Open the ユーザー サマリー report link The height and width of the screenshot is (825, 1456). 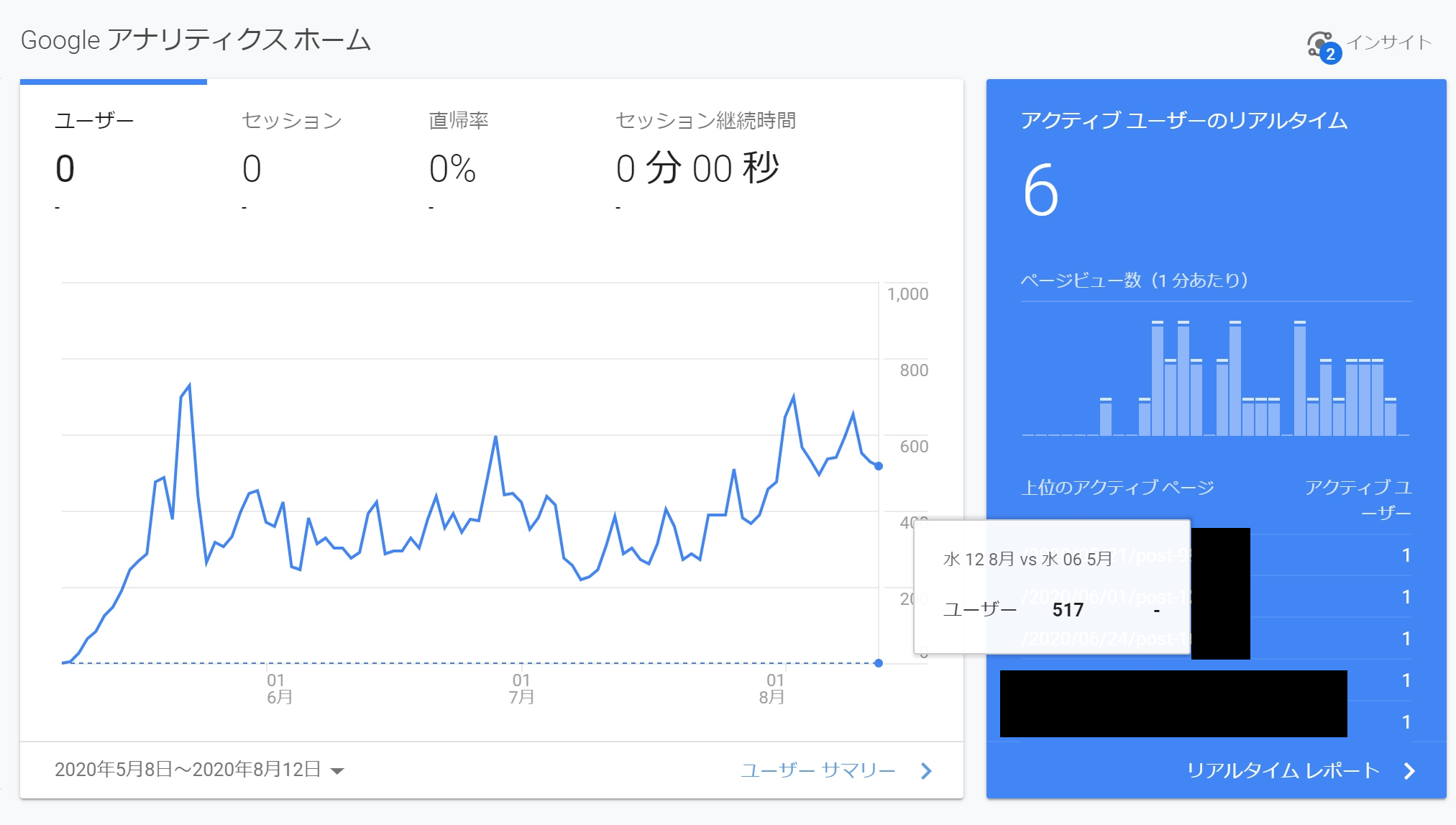pyautogui.click(x=818, y=770)
